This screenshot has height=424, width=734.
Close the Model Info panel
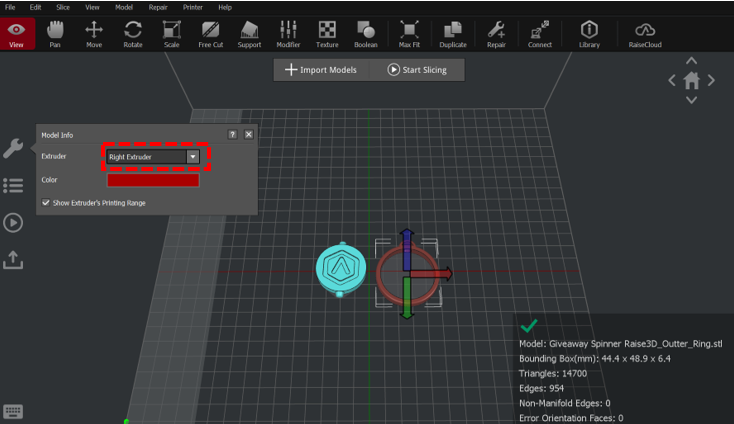(x=249, y=134)
